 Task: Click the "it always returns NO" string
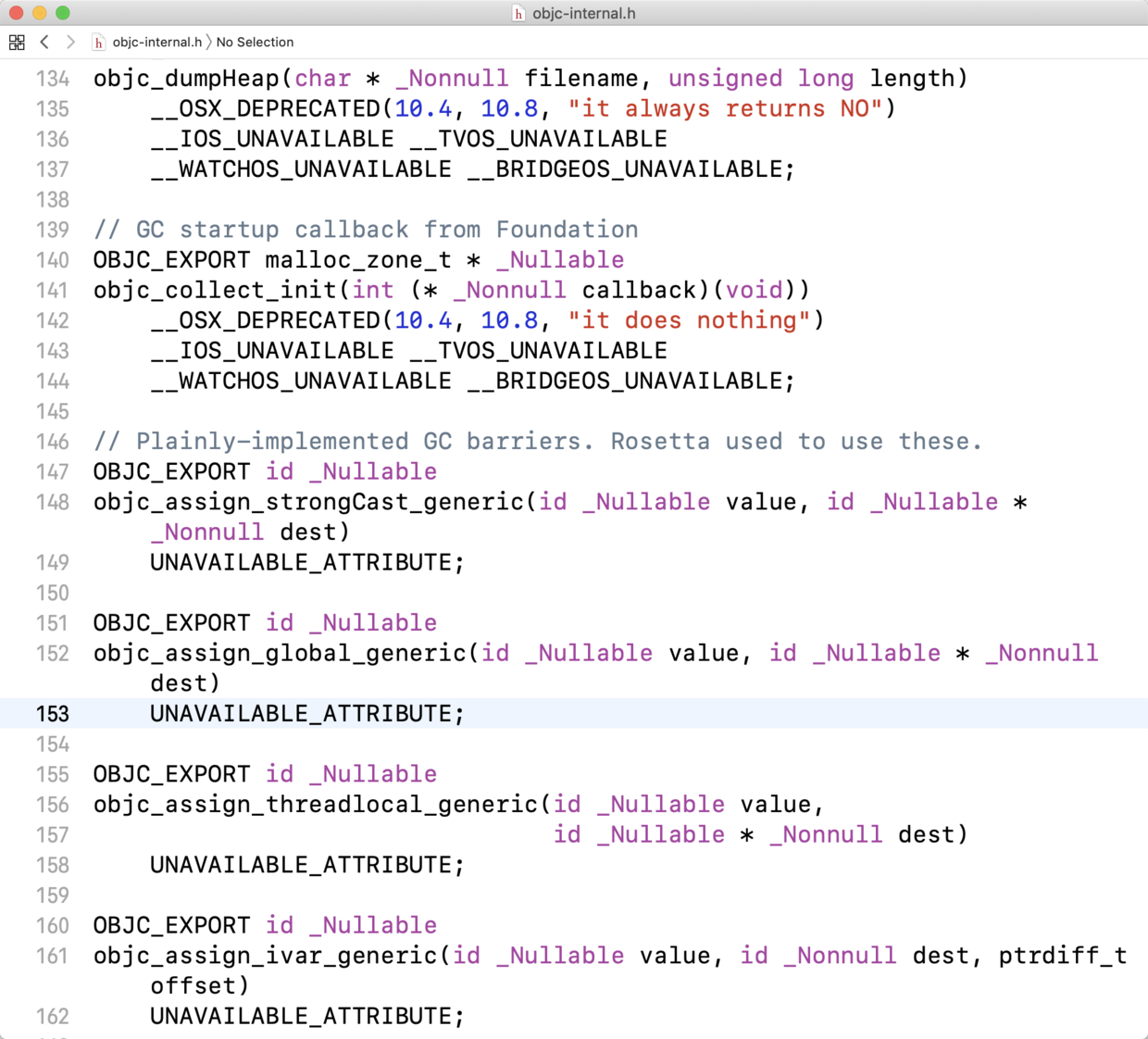point(725,109)
